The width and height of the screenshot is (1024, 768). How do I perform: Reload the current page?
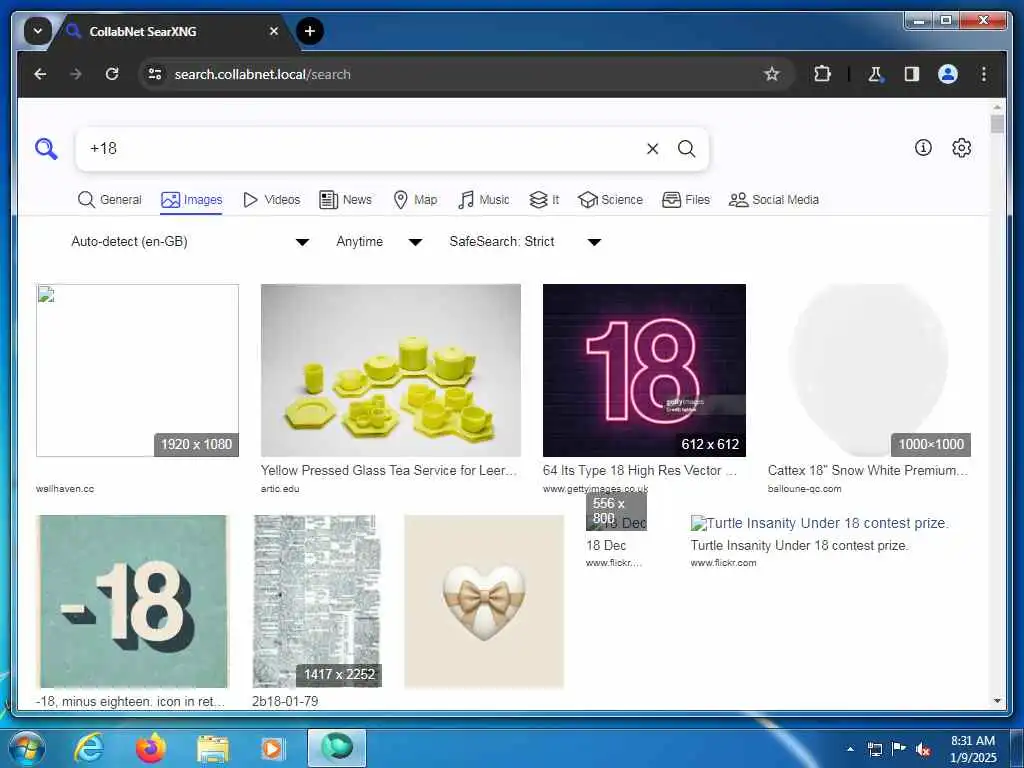click(x=112, y=74)
